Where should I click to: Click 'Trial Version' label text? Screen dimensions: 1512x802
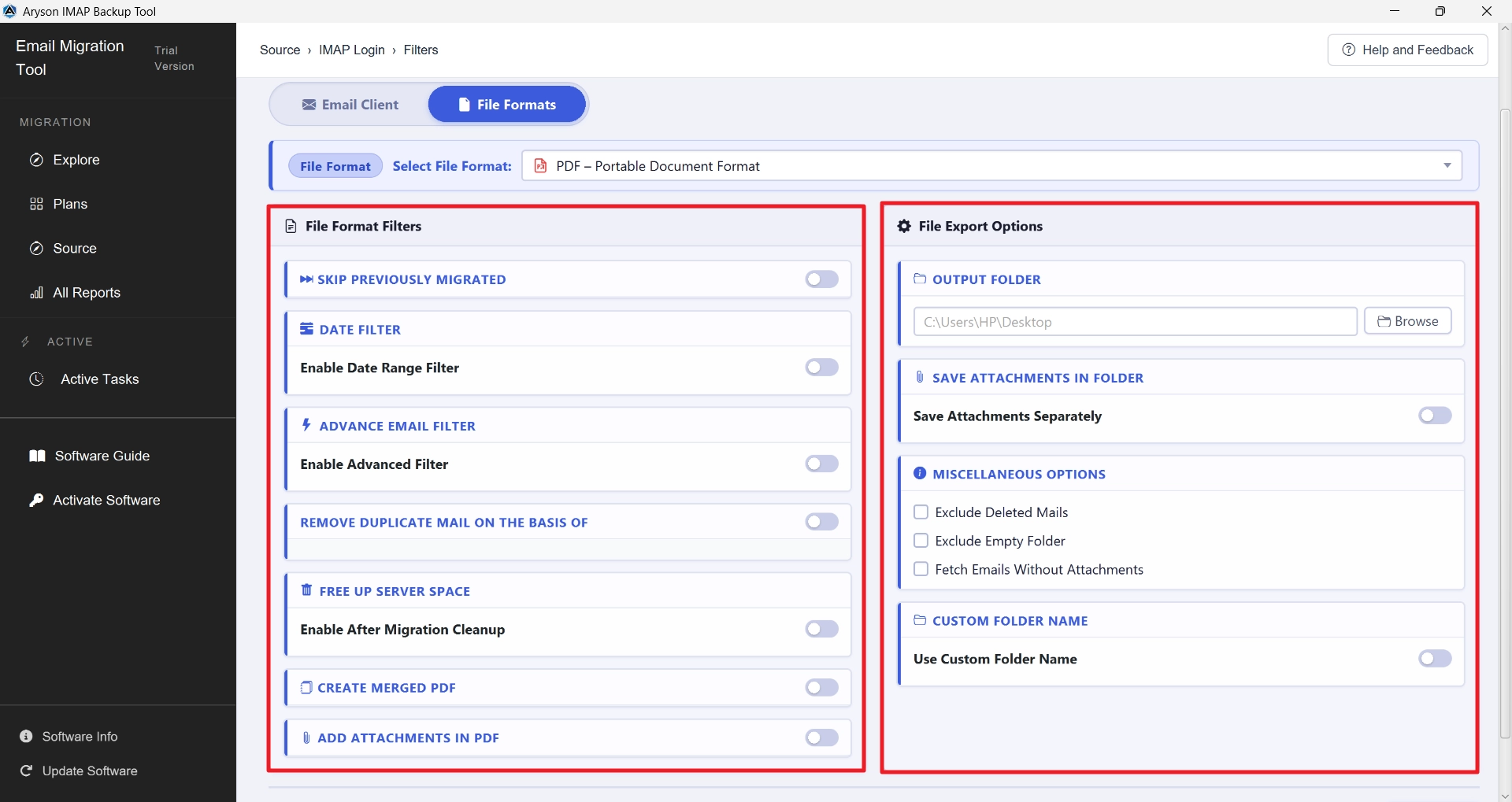tap(174, 58)
